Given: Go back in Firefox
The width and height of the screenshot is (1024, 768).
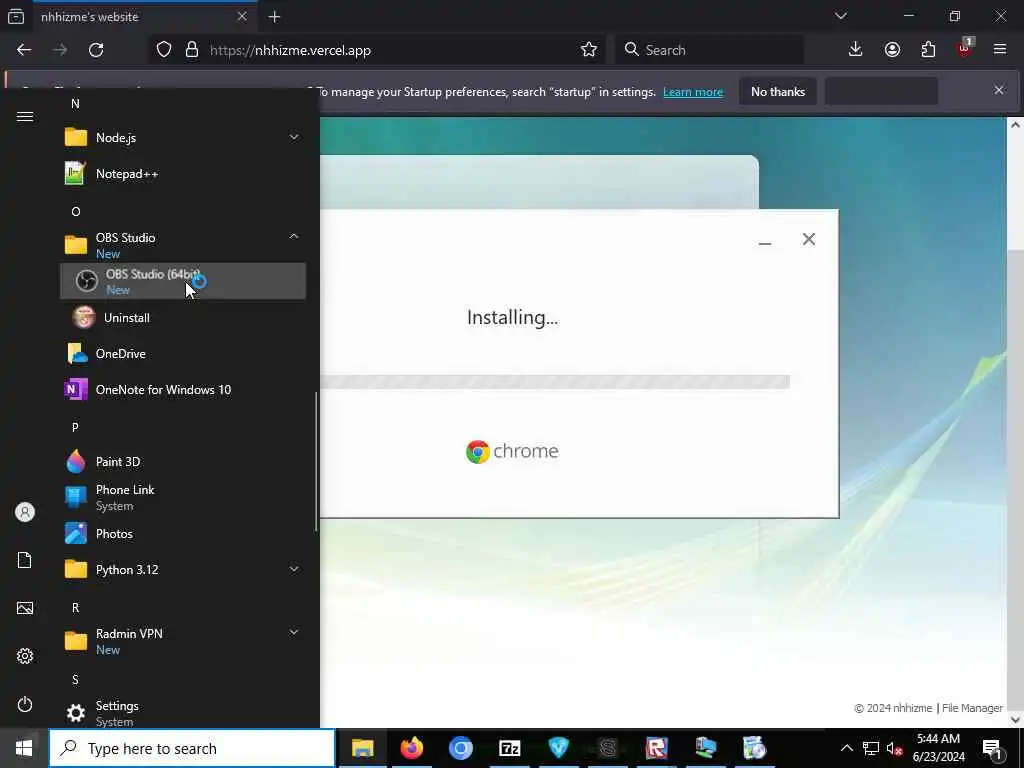Looking at the screenshot, I should click(24, 50).
